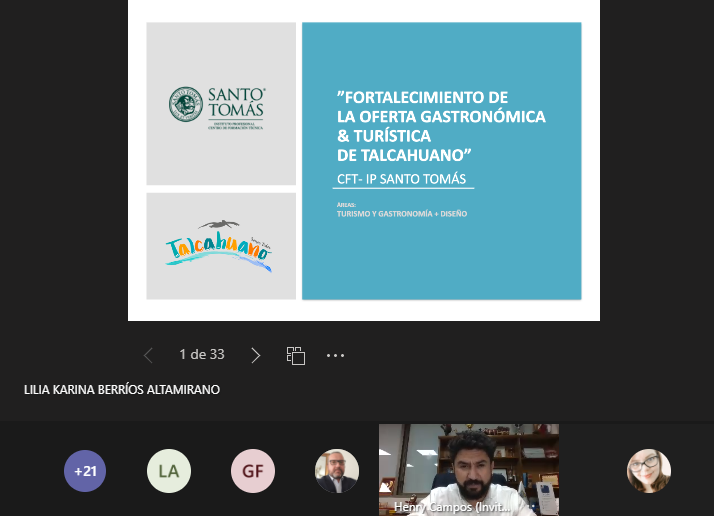Advance to the next slide arrow
This screenshot has width=714, height=516.
255,355
